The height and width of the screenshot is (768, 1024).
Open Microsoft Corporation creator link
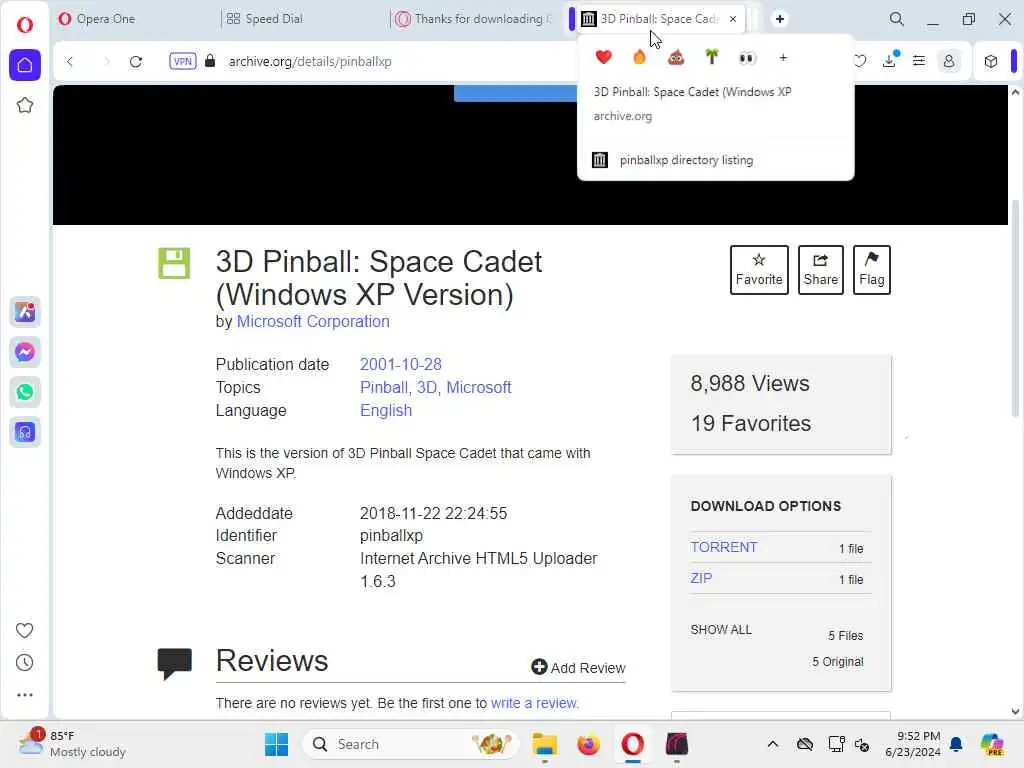pos(313,321)
